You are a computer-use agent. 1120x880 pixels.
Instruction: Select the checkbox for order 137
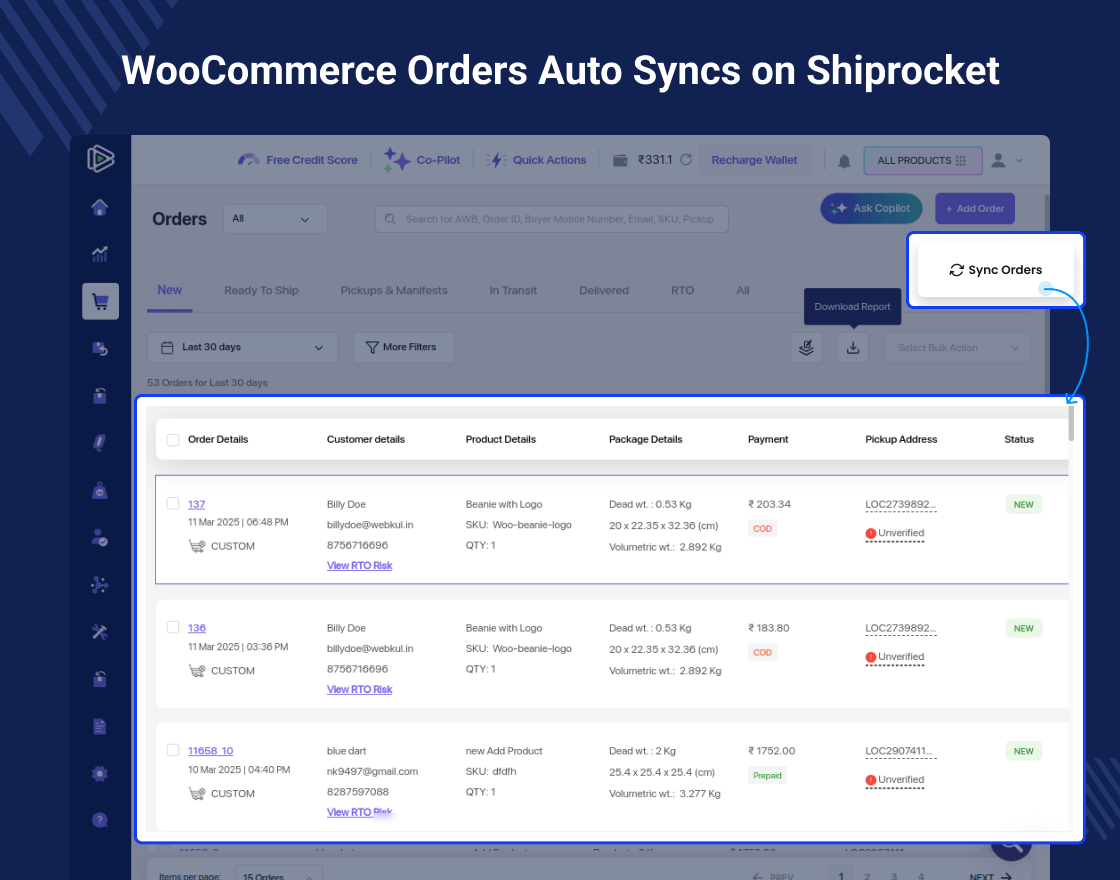(172, 503)
